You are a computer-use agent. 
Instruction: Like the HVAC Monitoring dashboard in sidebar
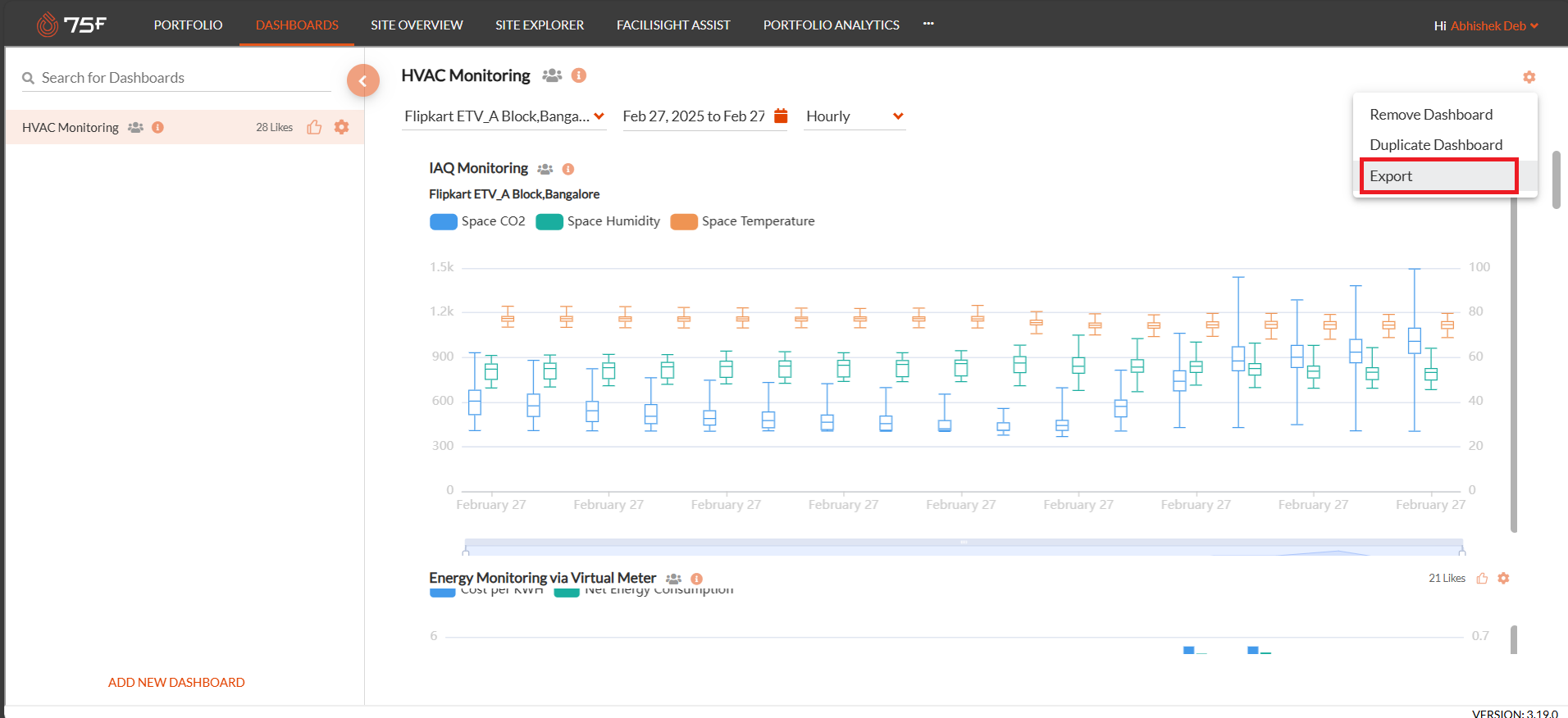314,127
